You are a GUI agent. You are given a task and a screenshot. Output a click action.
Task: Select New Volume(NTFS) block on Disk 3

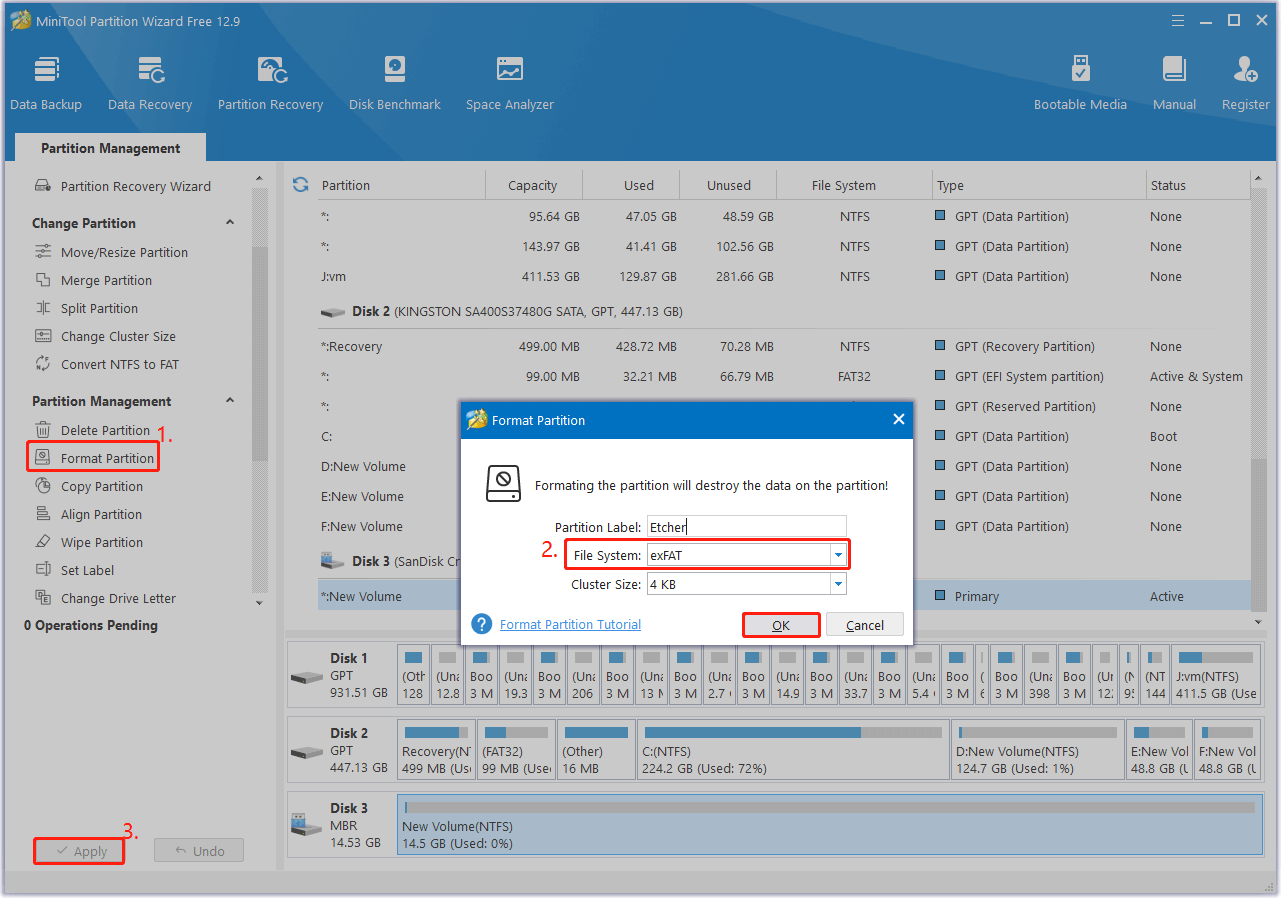pyautogui.click(x=829, y=826)
